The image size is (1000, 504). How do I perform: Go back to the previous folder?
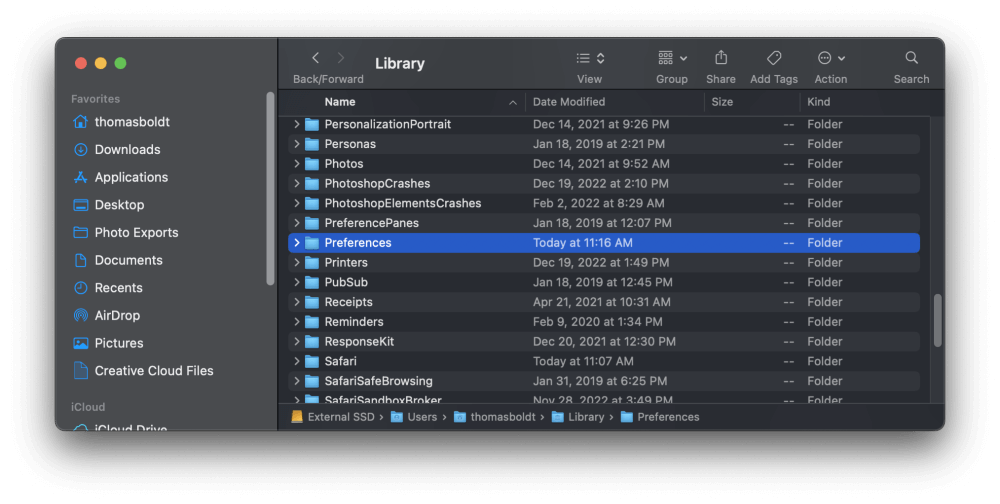tap(316, 58)
